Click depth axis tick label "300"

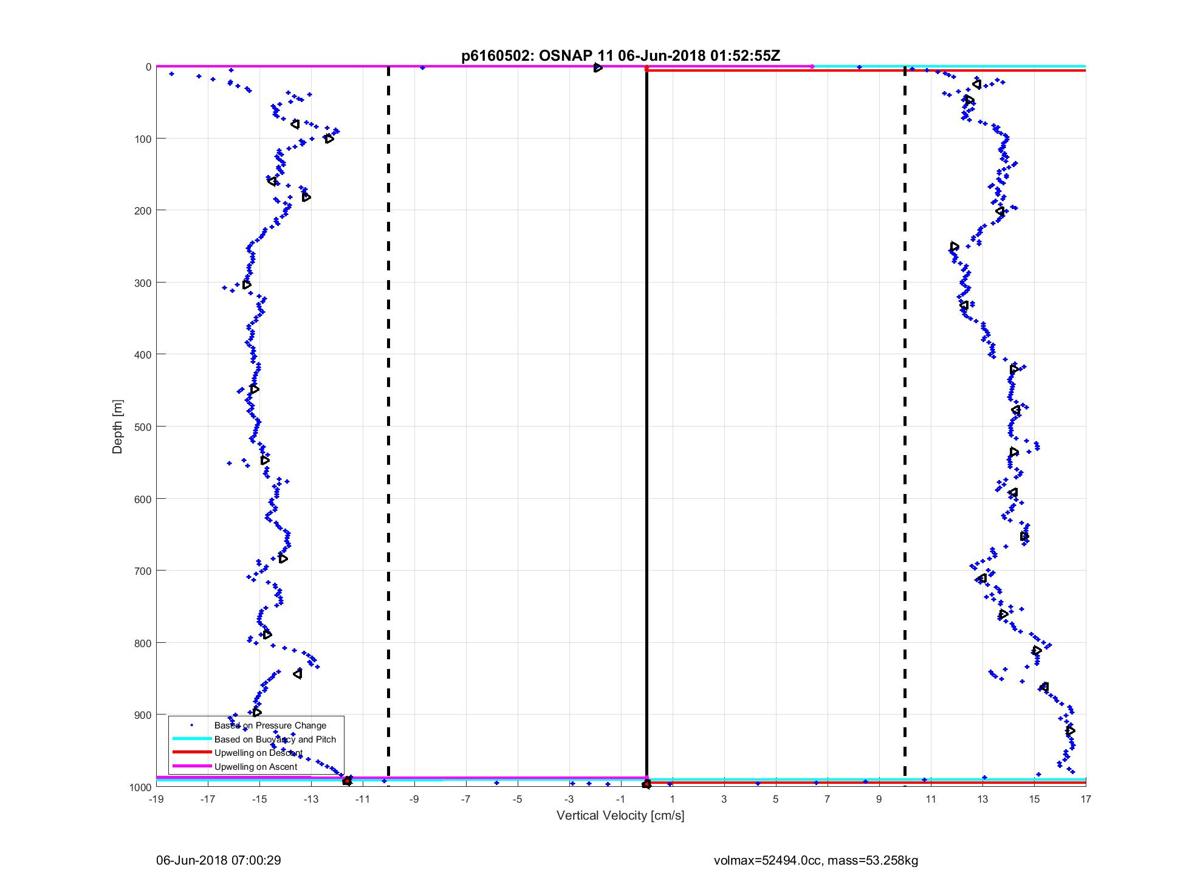[142, 283]
